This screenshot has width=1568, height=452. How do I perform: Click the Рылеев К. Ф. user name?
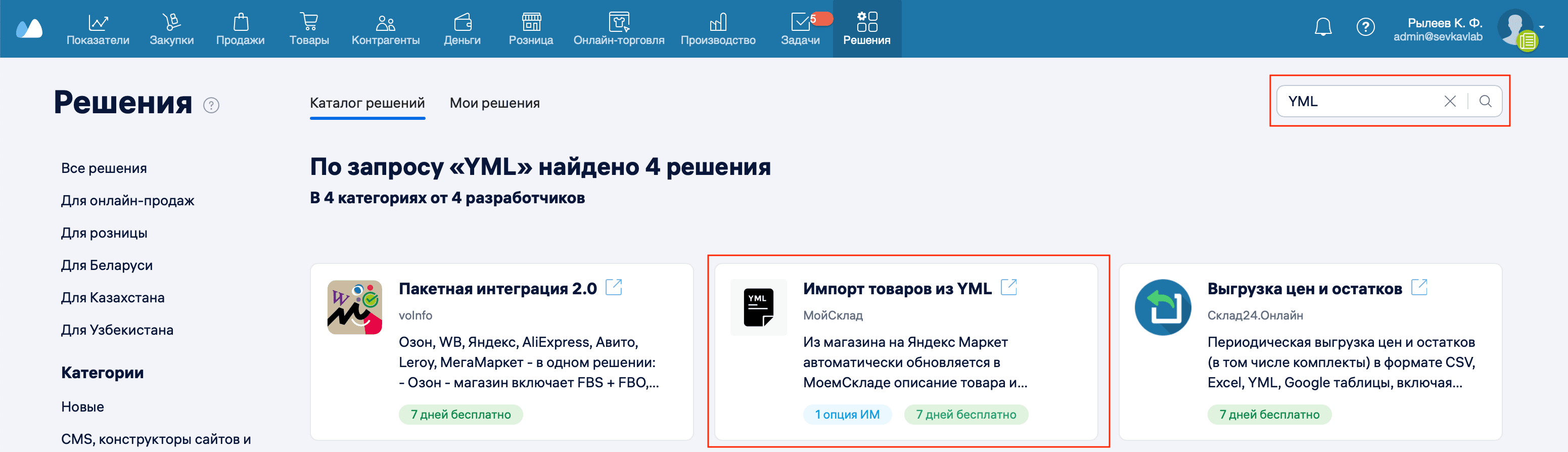point(1445,23)
